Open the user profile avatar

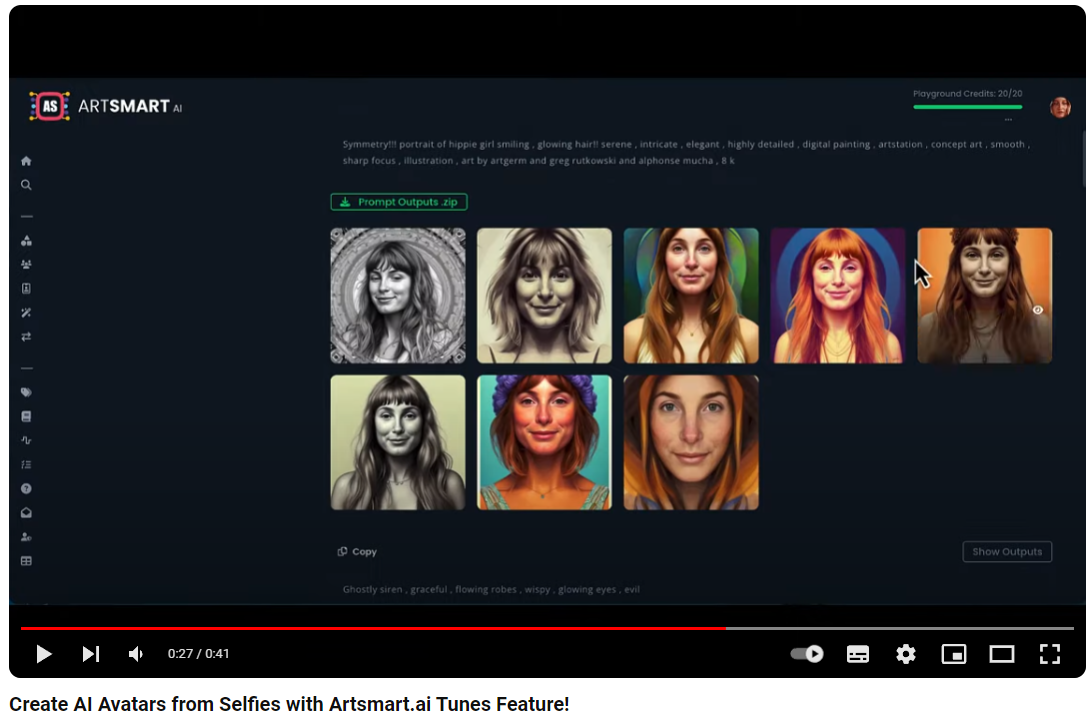(1059, 107)
